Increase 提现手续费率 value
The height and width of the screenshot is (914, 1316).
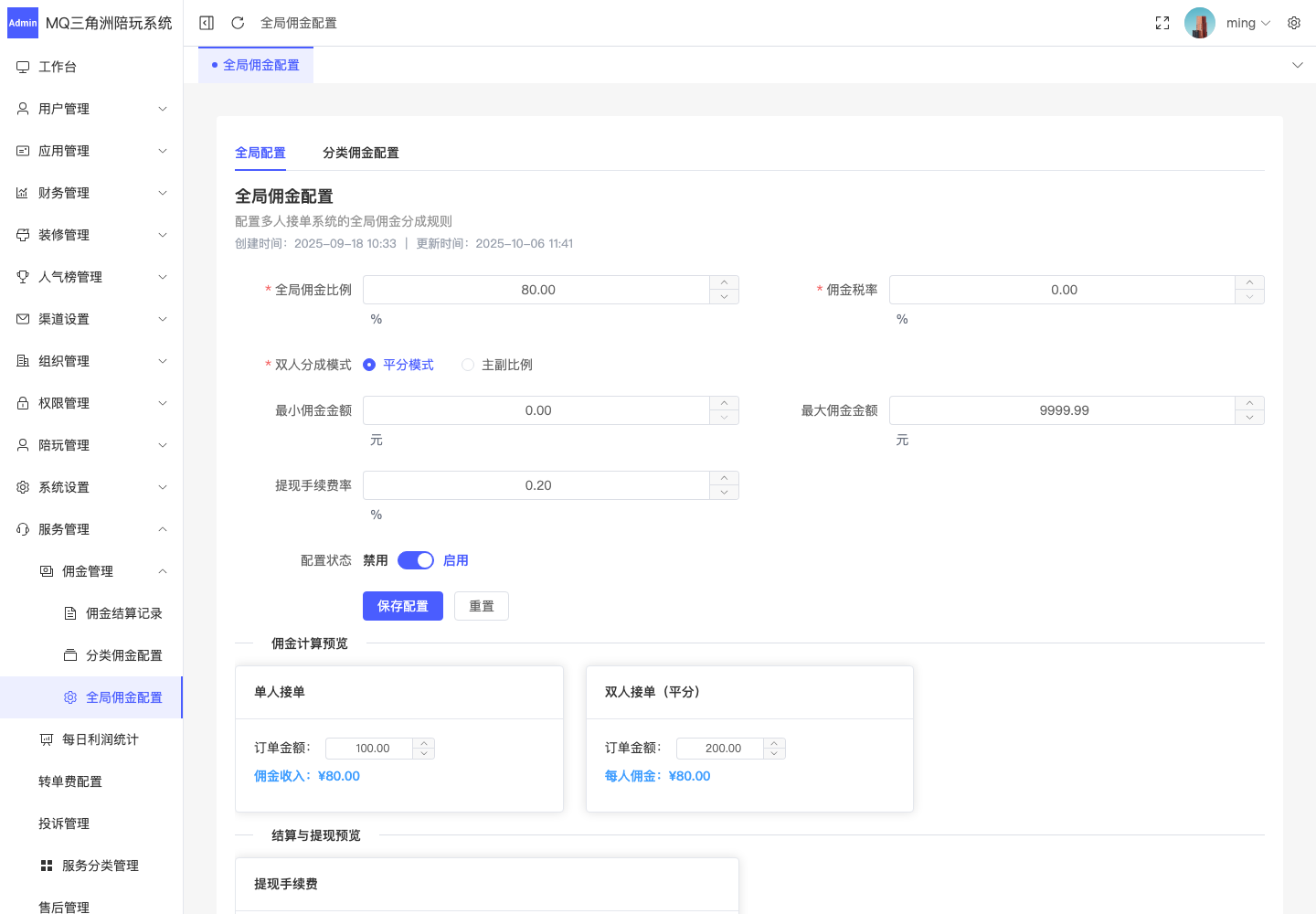pyautogui.click(x=724, y=478)
